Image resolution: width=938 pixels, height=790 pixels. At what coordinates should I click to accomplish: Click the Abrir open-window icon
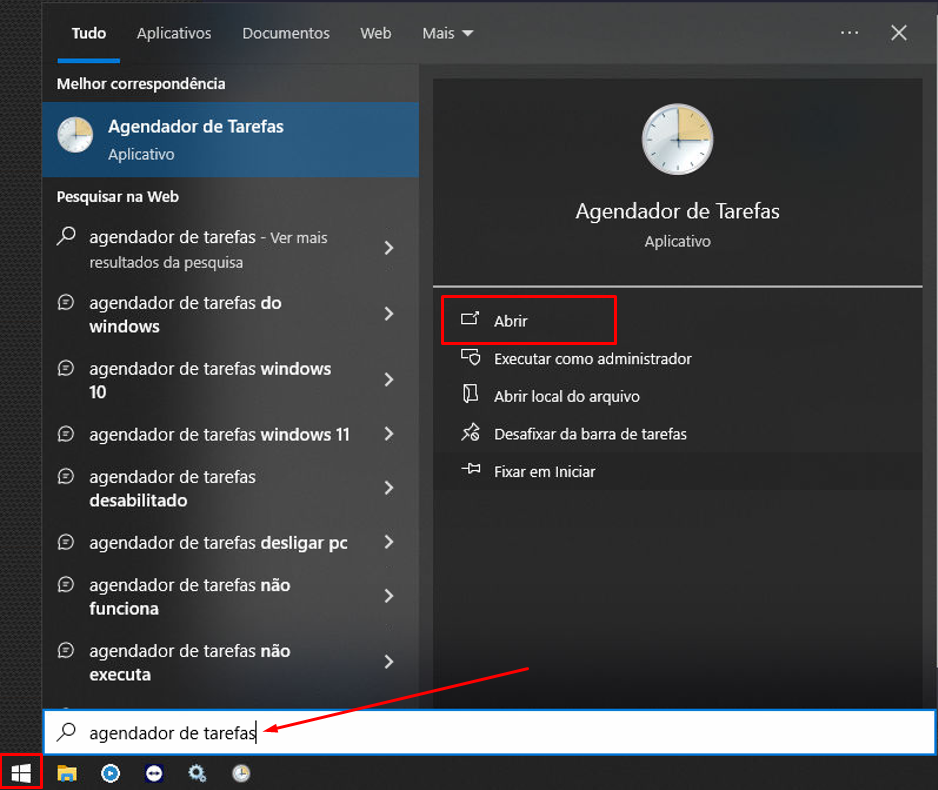470,318
